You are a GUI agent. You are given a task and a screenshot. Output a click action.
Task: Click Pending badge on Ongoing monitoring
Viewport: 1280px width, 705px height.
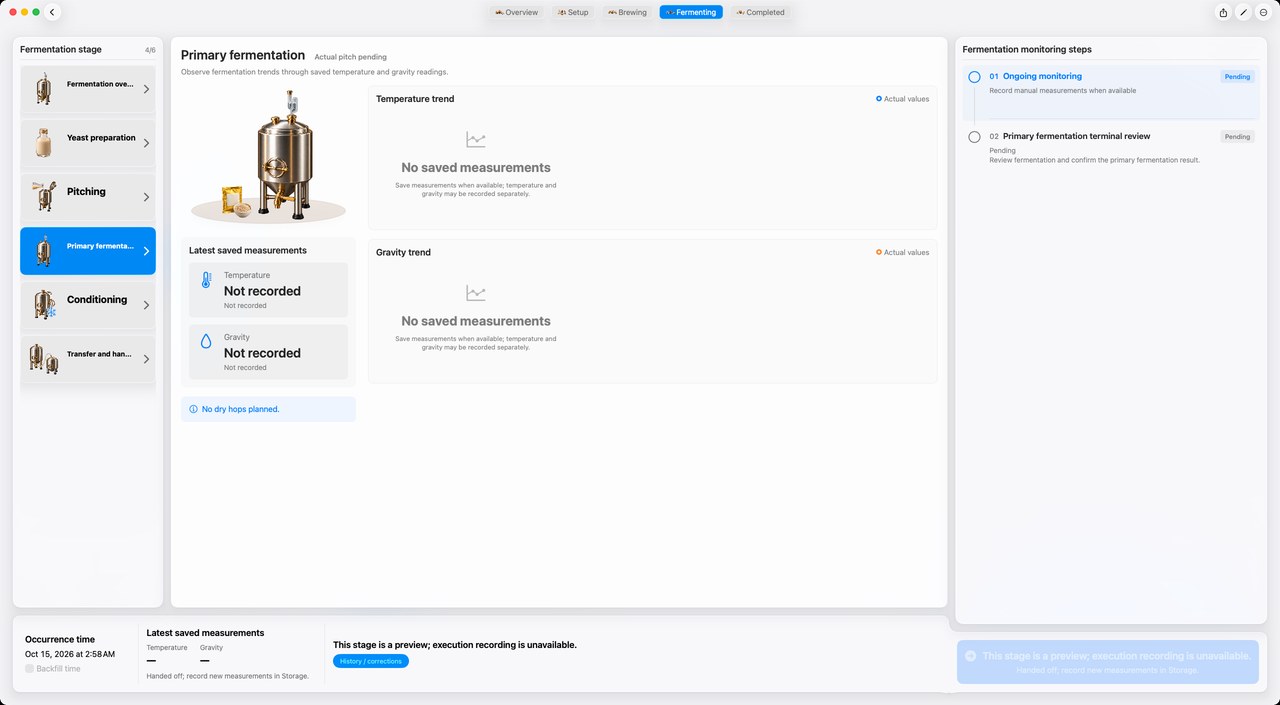tap(1238, 76)
